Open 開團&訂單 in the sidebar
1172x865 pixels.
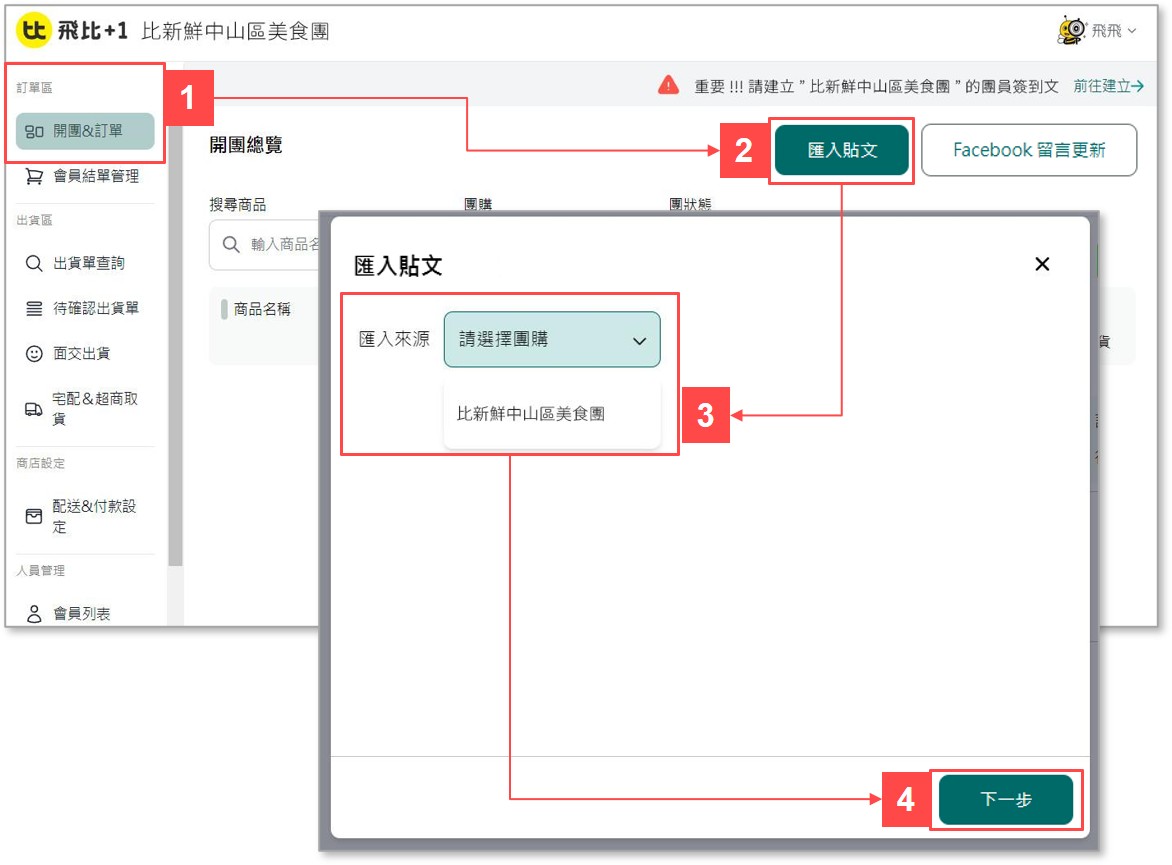tap(85, 131)
